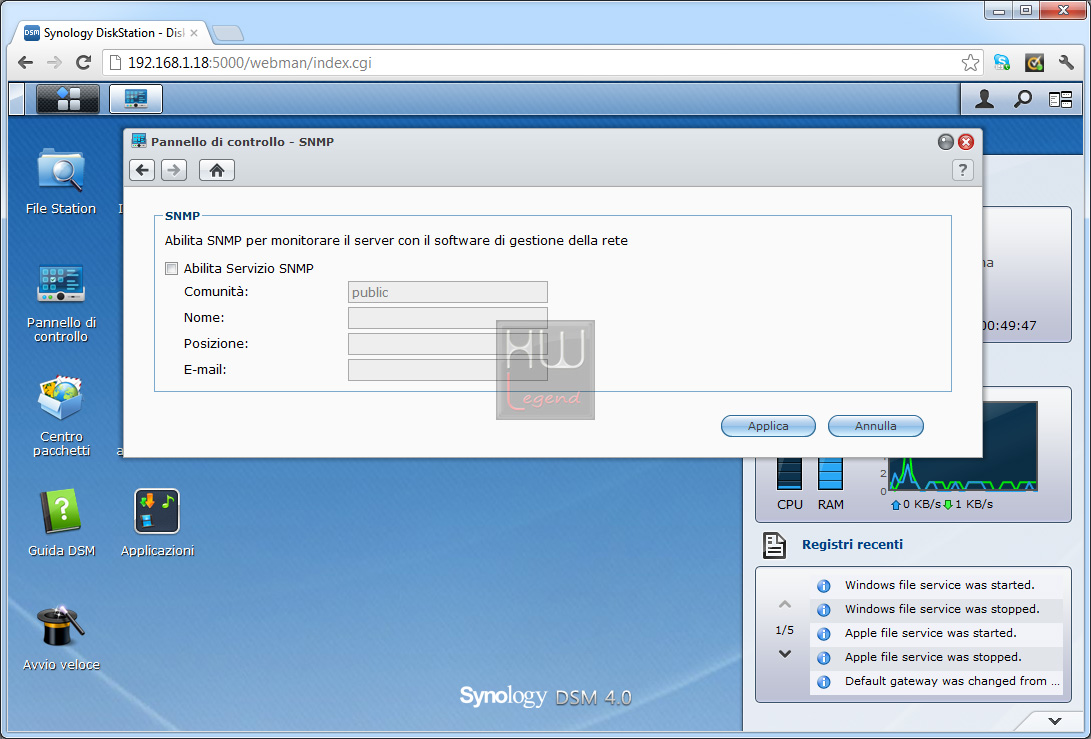Close the Pannello di controllo window
Viewport: 1091px width, 739px height.
tap(966, 142)
